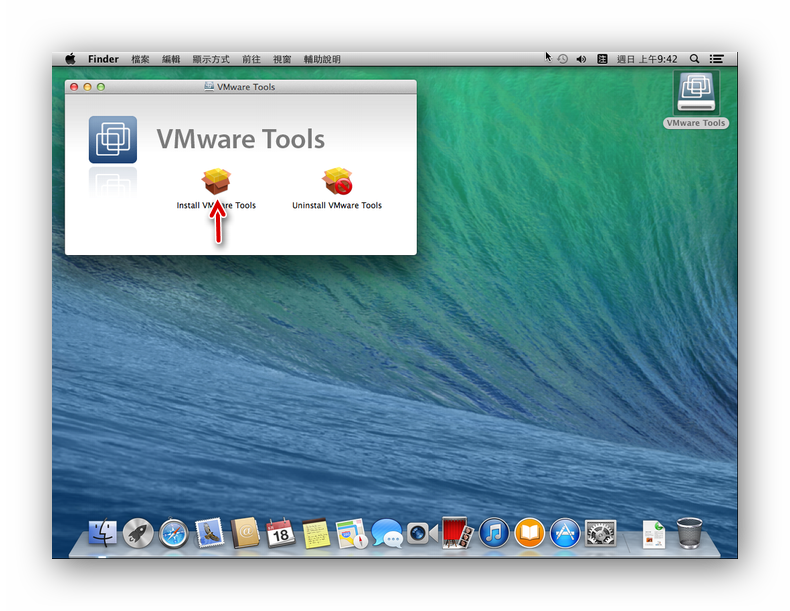Click the "Uninstall VMware Tools" label text
790x611 pixels.
tap(337, 205)
